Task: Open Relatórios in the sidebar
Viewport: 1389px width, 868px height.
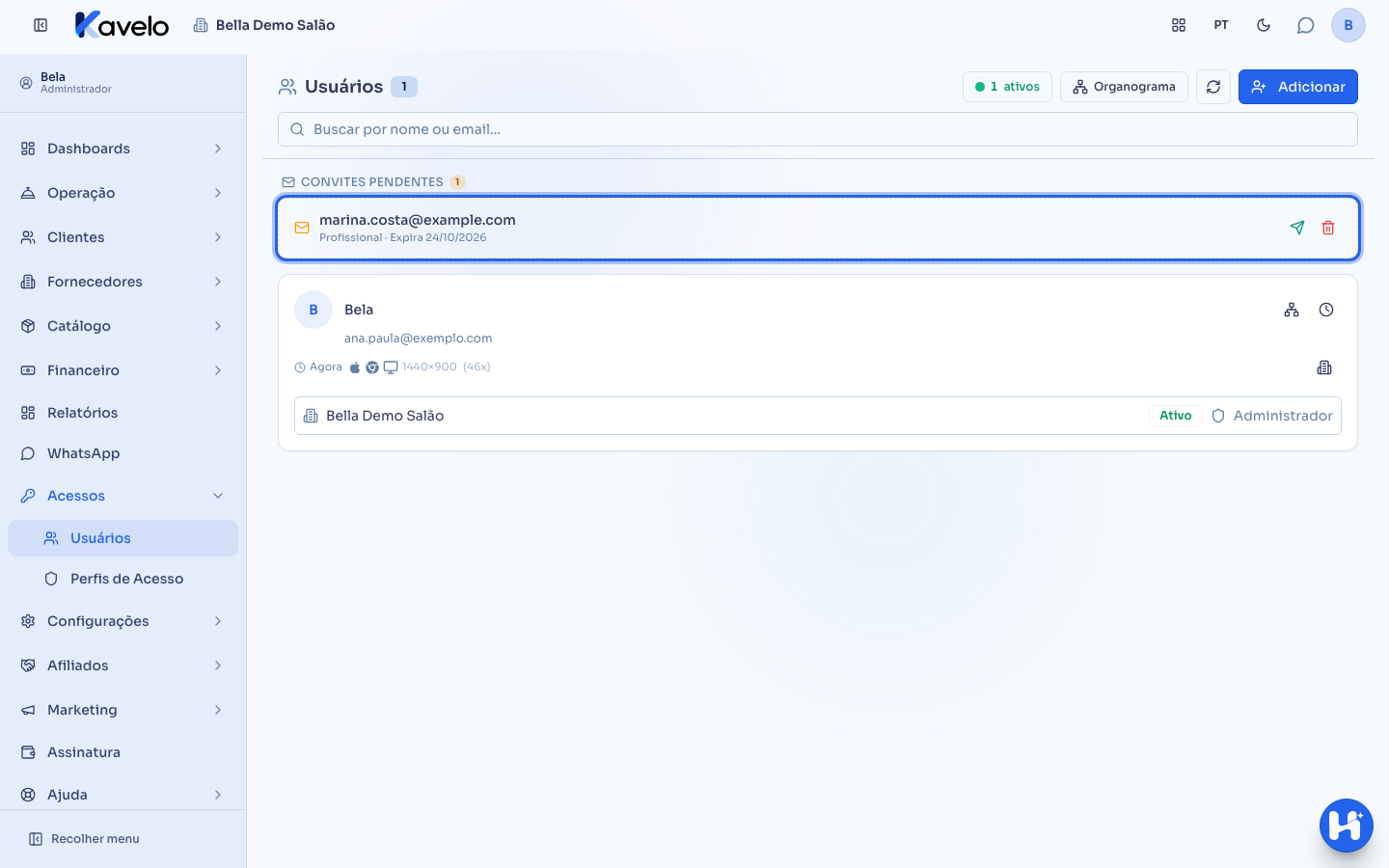Action: point(123,413)
